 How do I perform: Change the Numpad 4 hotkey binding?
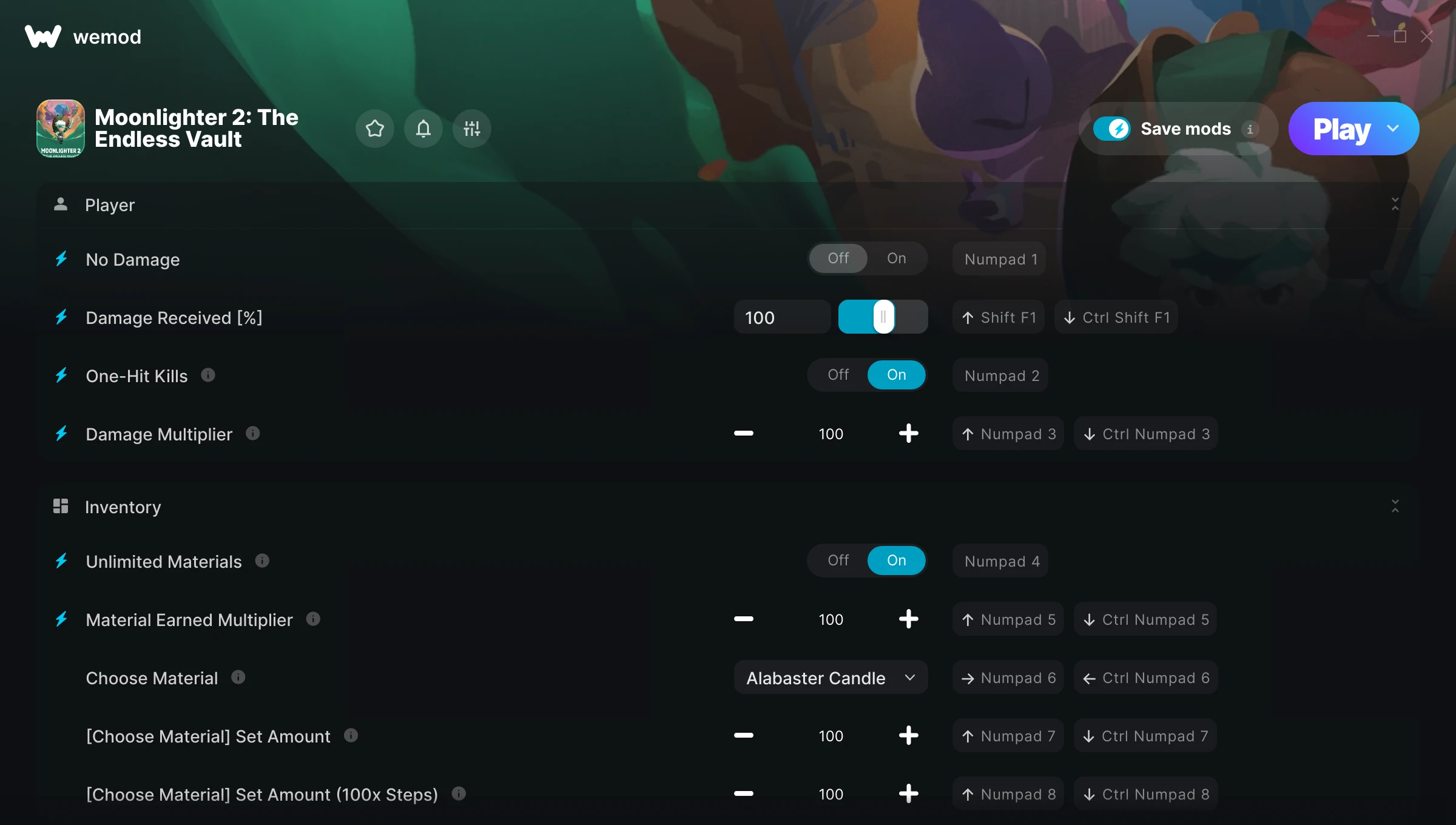[1000, 561]
